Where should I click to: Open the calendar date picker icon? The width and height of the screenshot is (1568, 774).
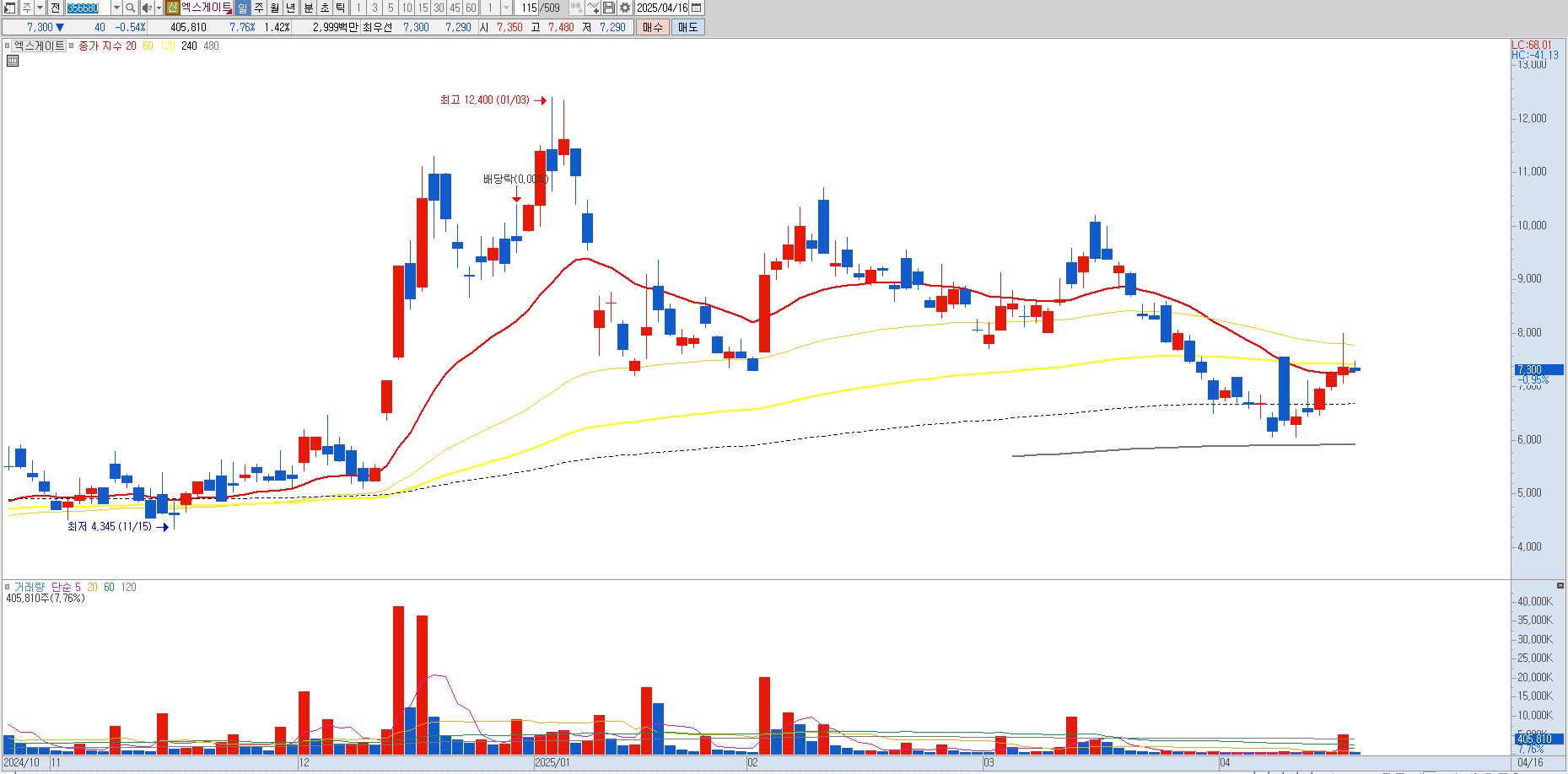coord(696,8)
